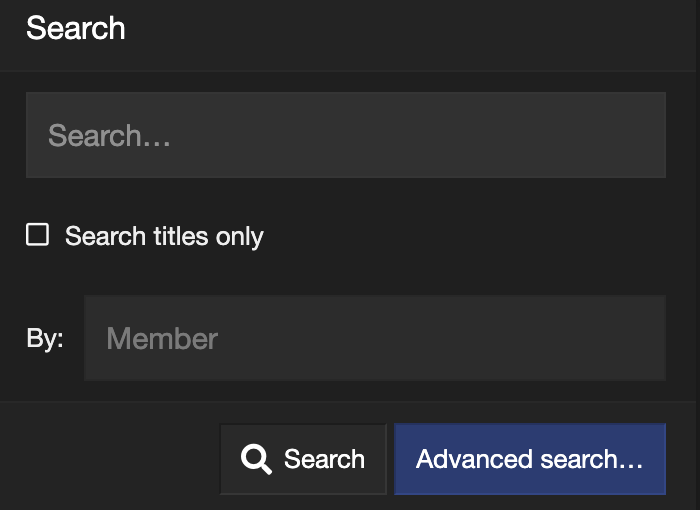This screenshot has width=700, height=510.
Task: Enable the Search titles only checkbox
Action: (38, 235)
